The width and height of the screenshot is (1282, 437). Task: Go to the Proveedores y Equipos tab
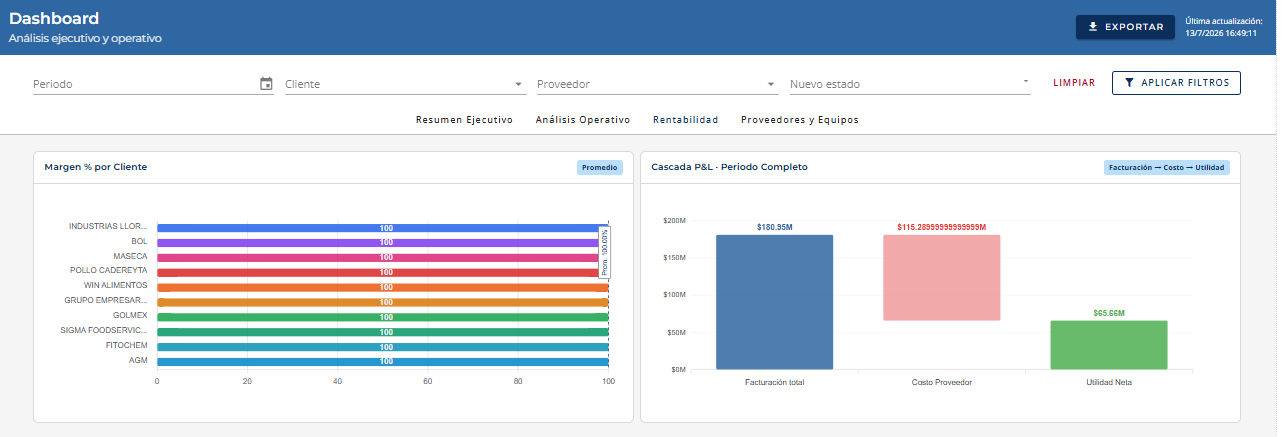(800, 120)
